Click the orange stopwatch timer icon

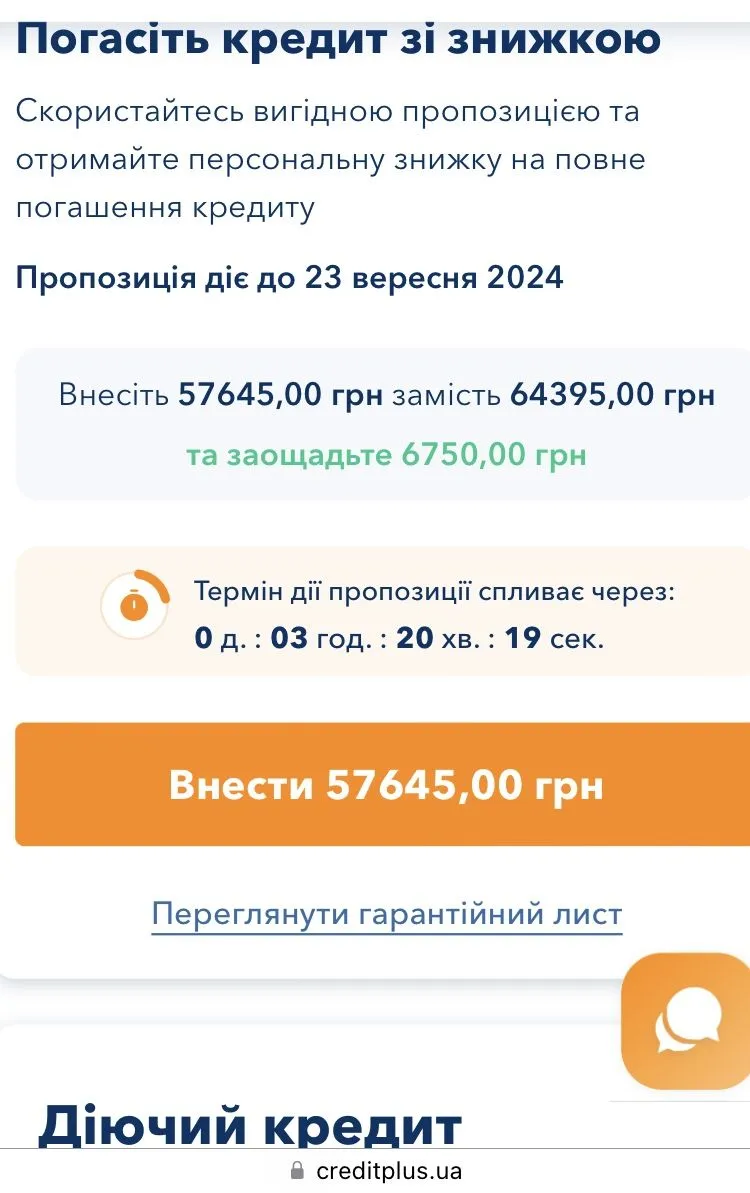pos(135,604)
